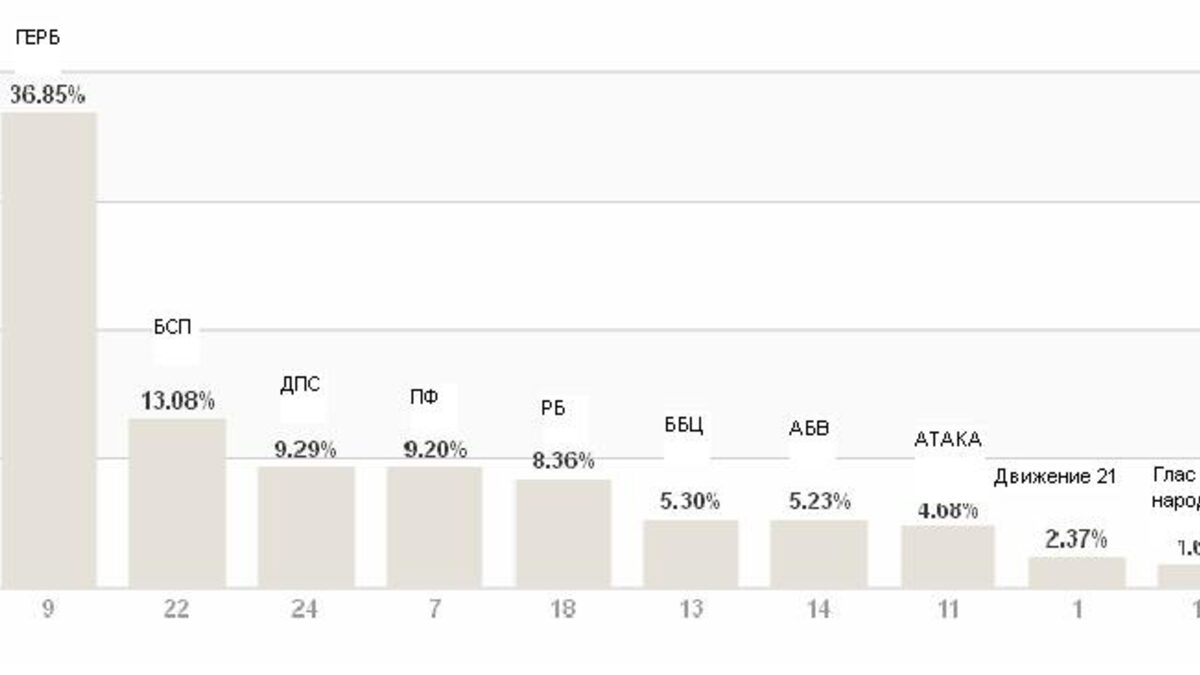This screenshot has width=1200, height=675.
Task: Click the БСП party label
Action: click(172, 328)
